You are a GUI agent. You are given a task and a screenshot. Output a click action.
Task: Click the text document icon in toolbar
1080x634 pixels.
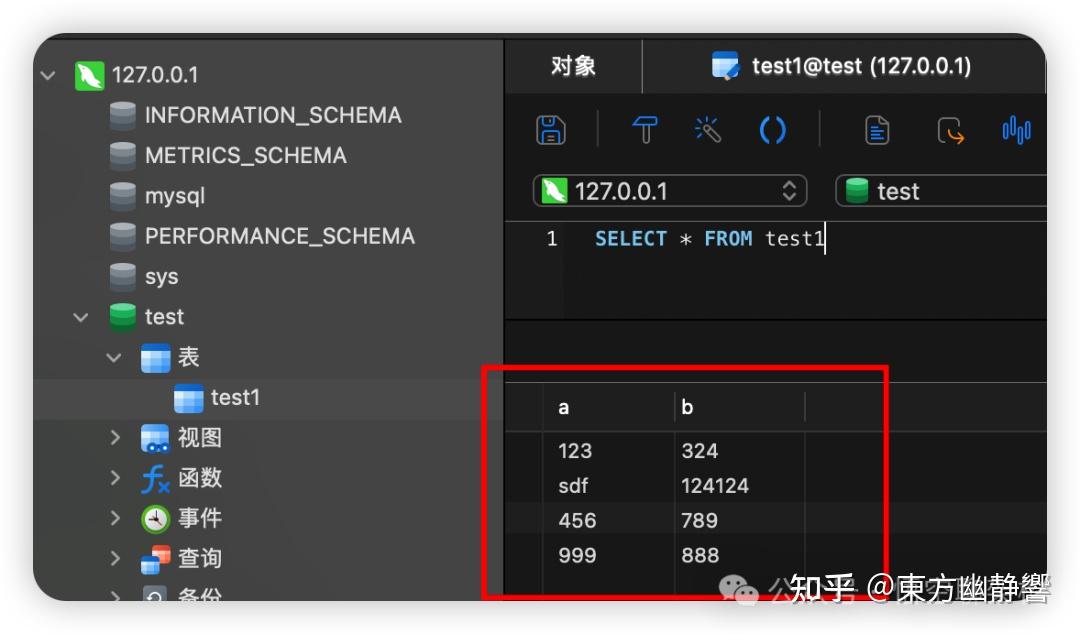[877, 130]
